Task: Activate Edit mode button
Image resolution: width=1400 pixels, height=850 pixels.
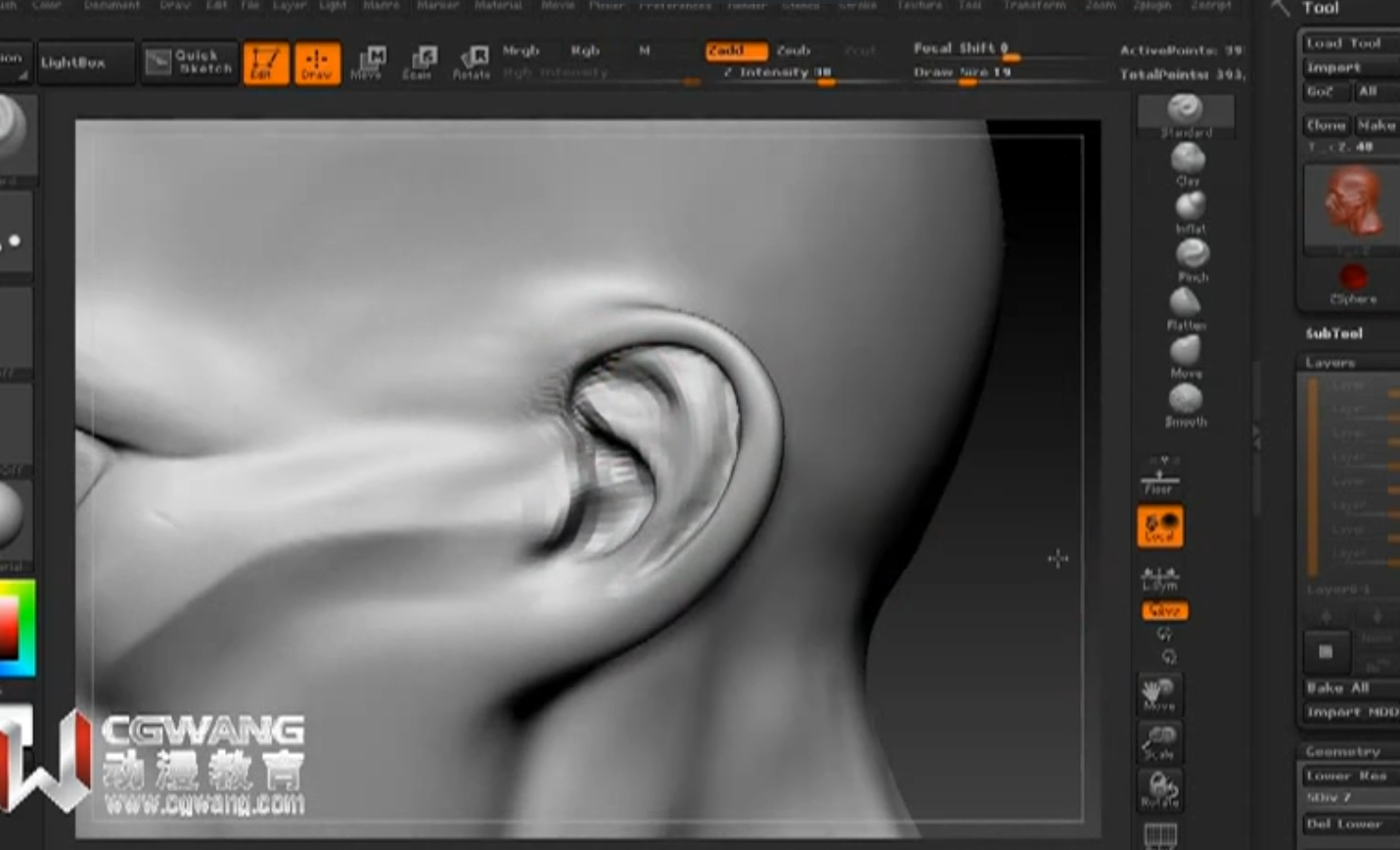Action: tap(265, 64)
